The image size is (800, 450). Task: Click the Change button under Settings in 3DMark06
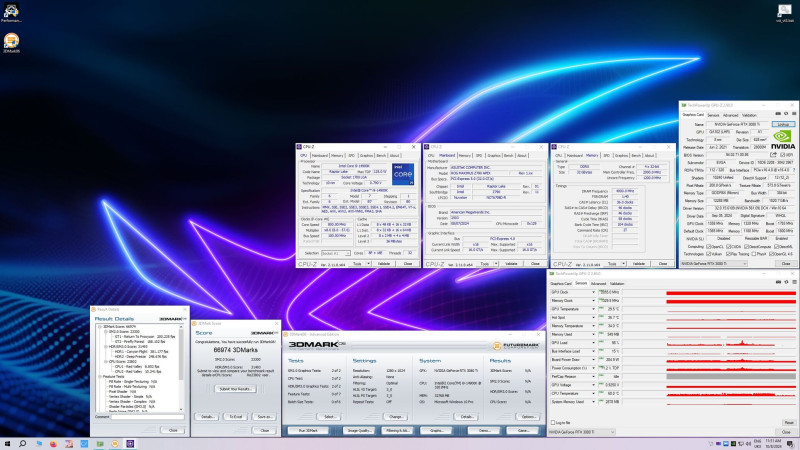tap(395, 417)
